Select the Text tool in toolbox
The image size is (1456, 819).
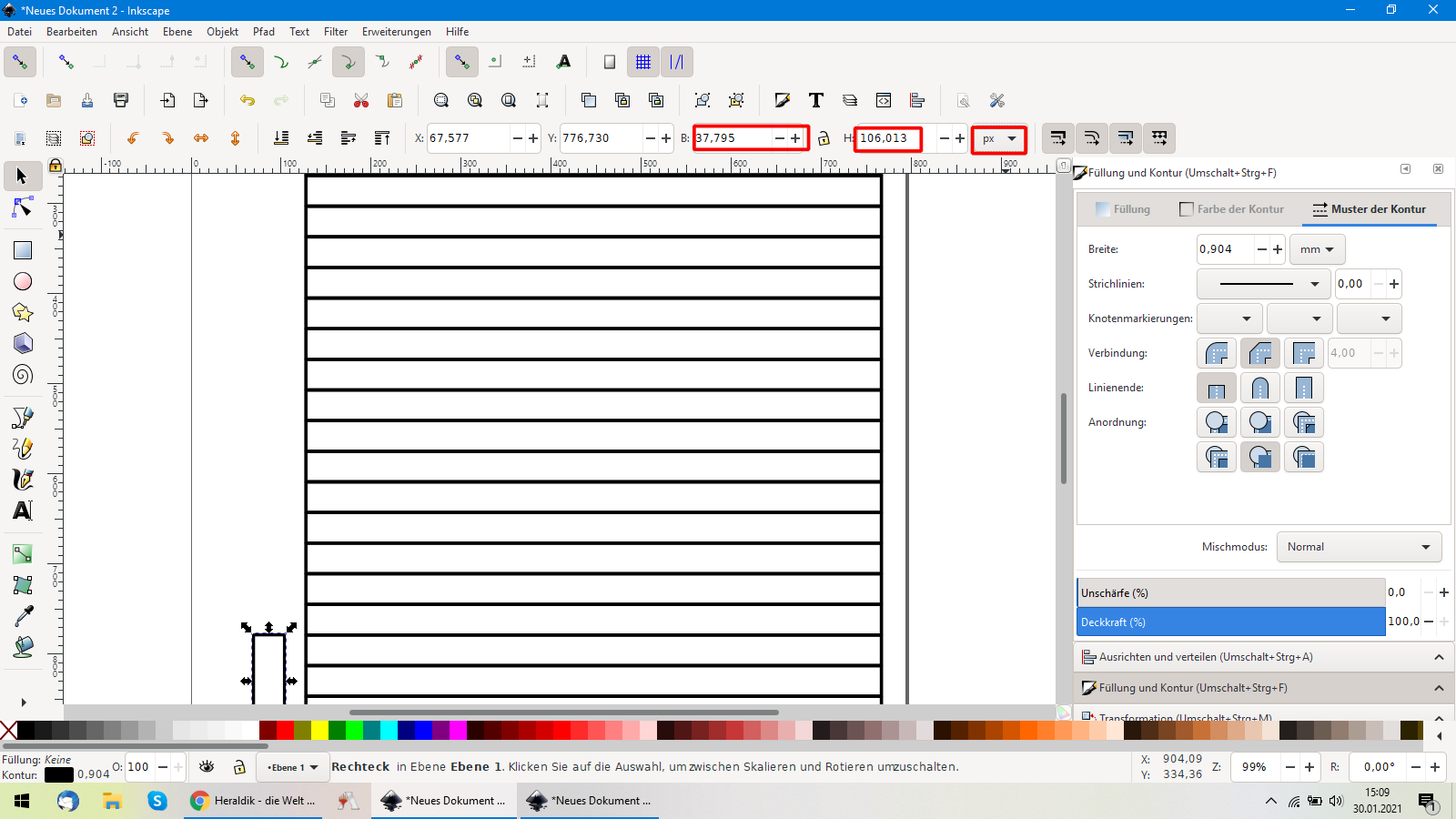point(23,511)
